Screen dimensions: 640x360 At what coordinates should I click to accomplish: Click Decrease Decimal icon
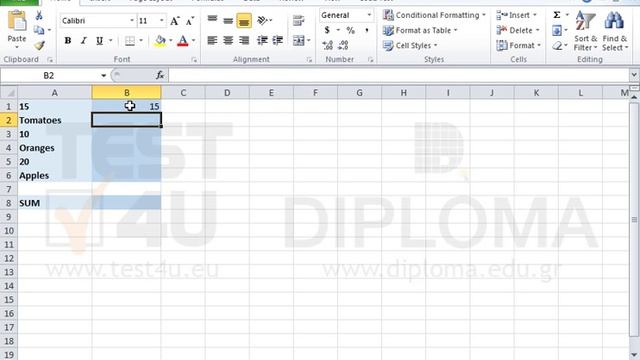coord(343,45)
